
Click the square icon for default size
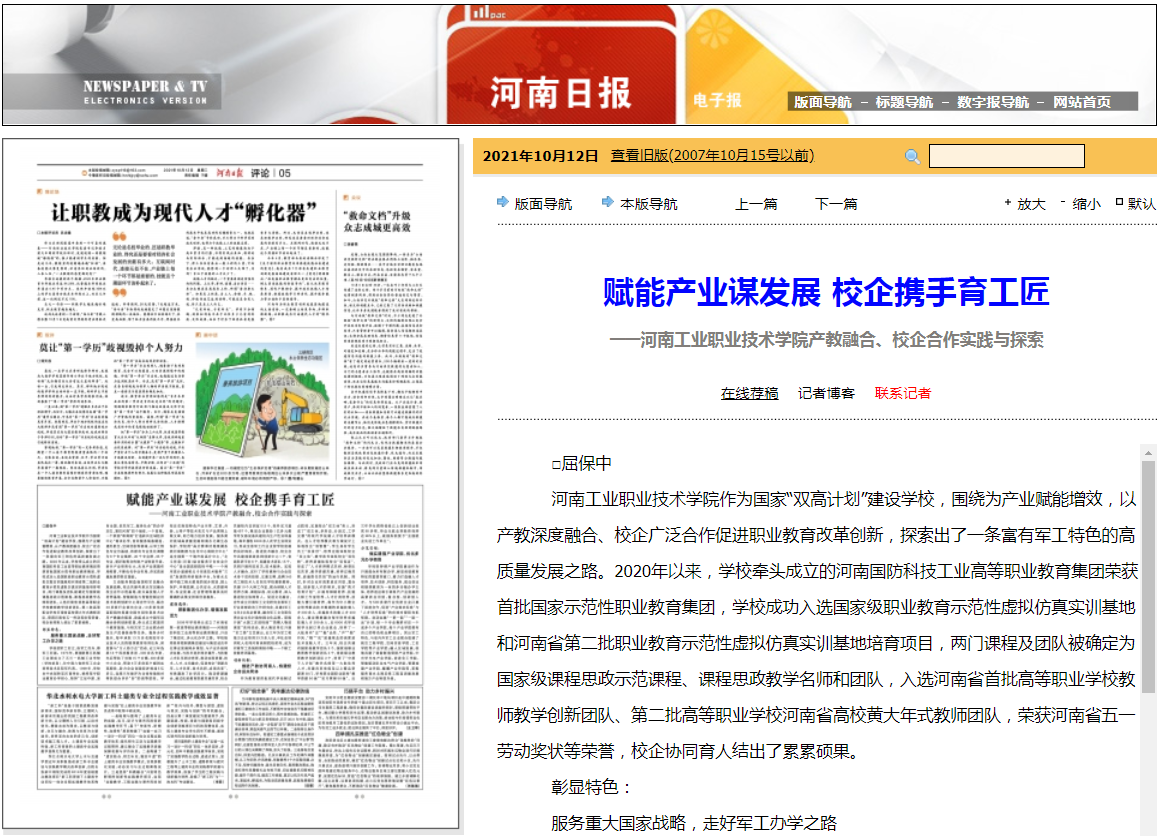1119,203
